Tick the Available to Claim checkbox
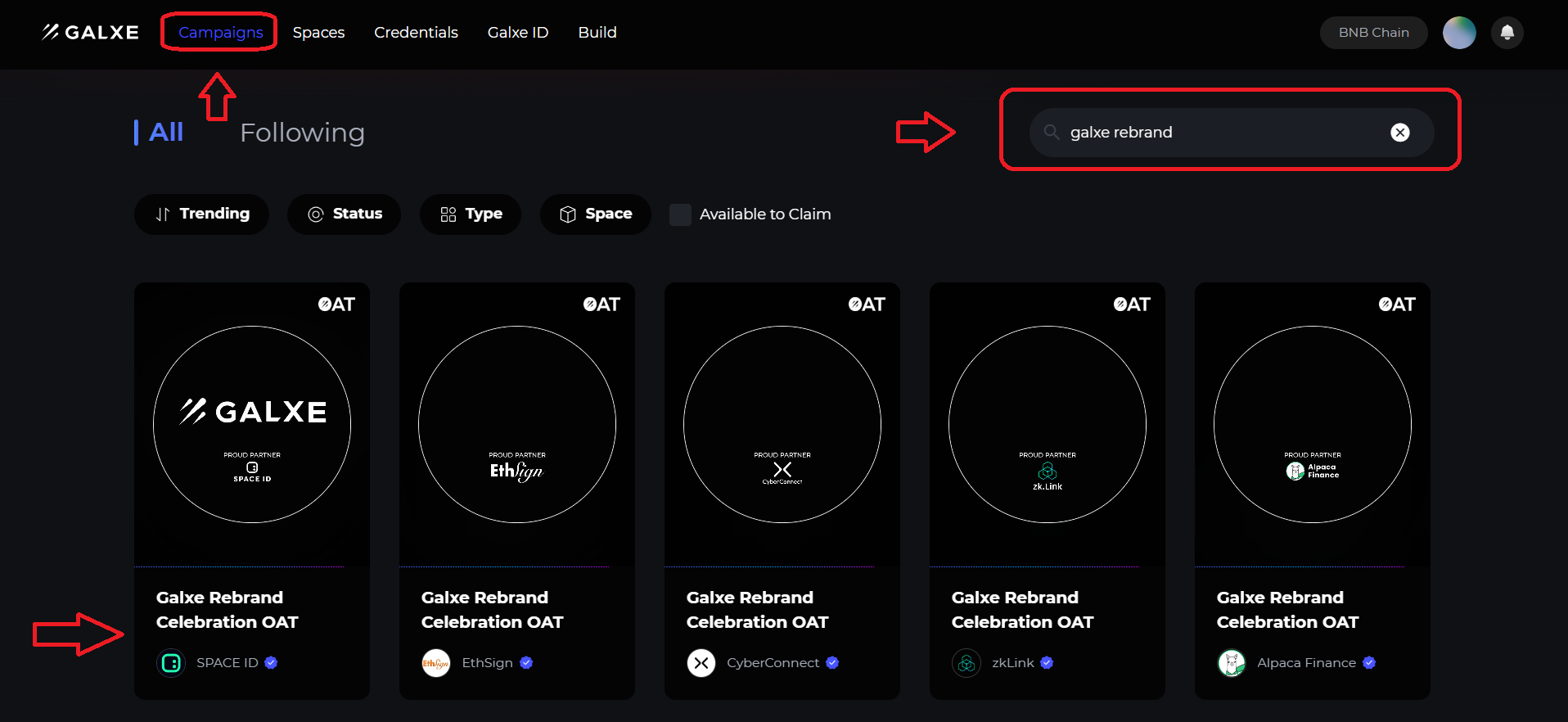 680,214
